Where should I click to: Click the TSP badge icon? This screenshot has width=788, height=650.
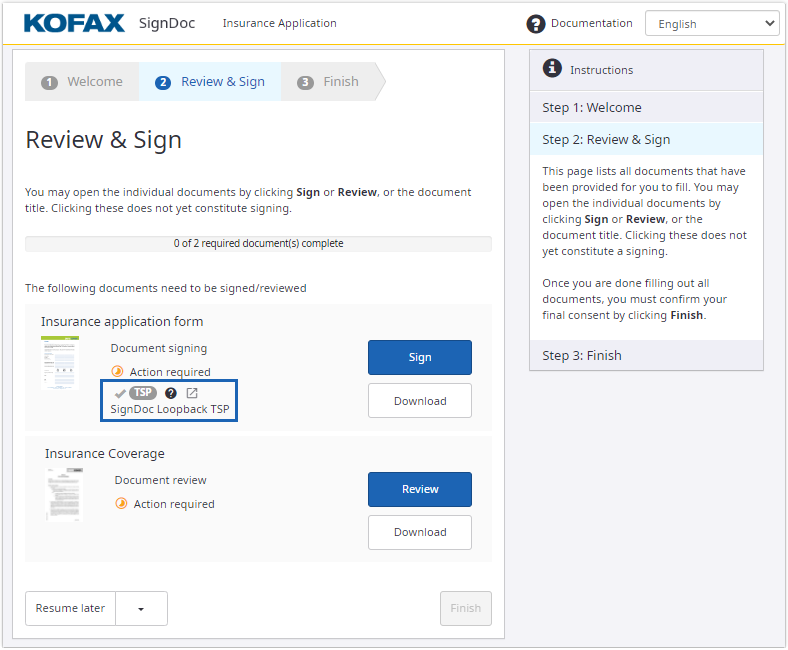[144, 393]
